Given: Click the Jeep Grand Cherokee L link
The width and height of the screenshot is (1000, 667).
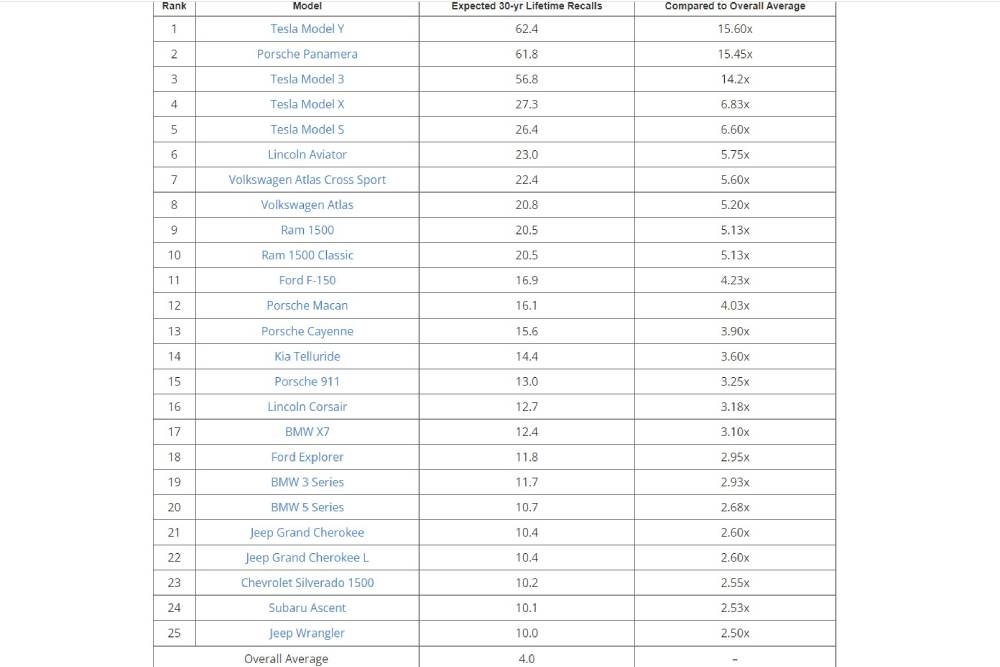Looking at the screenshot, I should click(307, 557).
